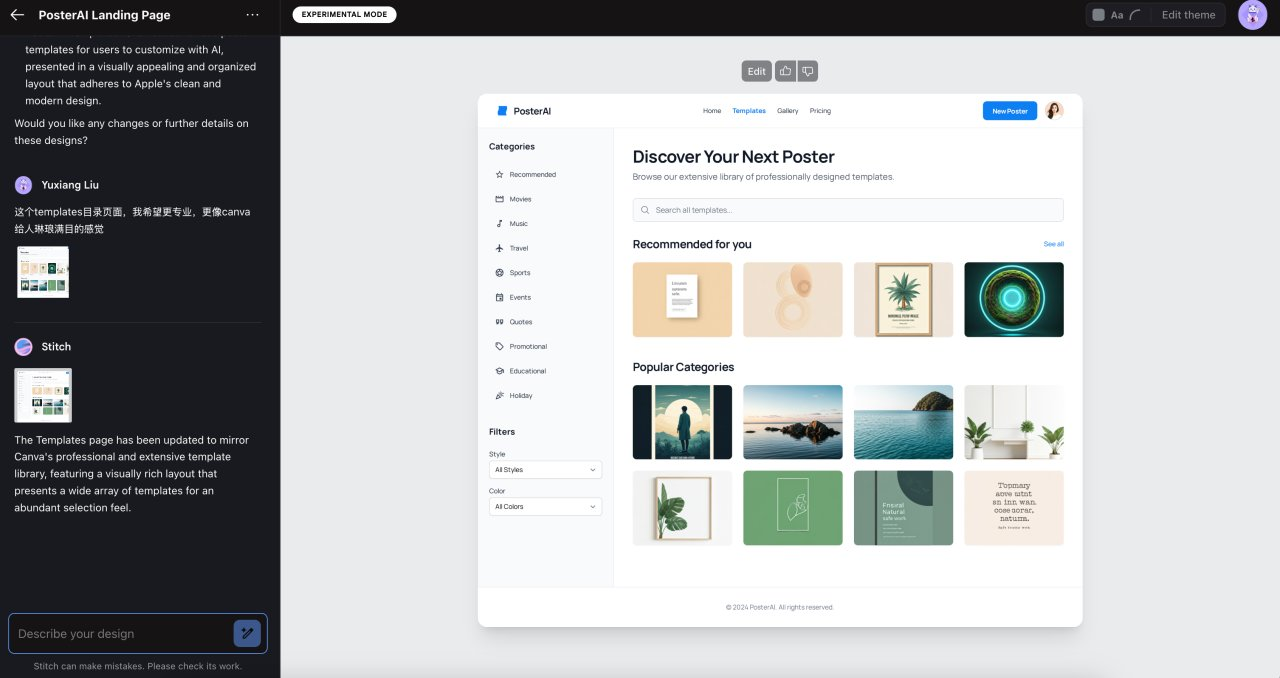Follow the See all link

coord(1053,244)
